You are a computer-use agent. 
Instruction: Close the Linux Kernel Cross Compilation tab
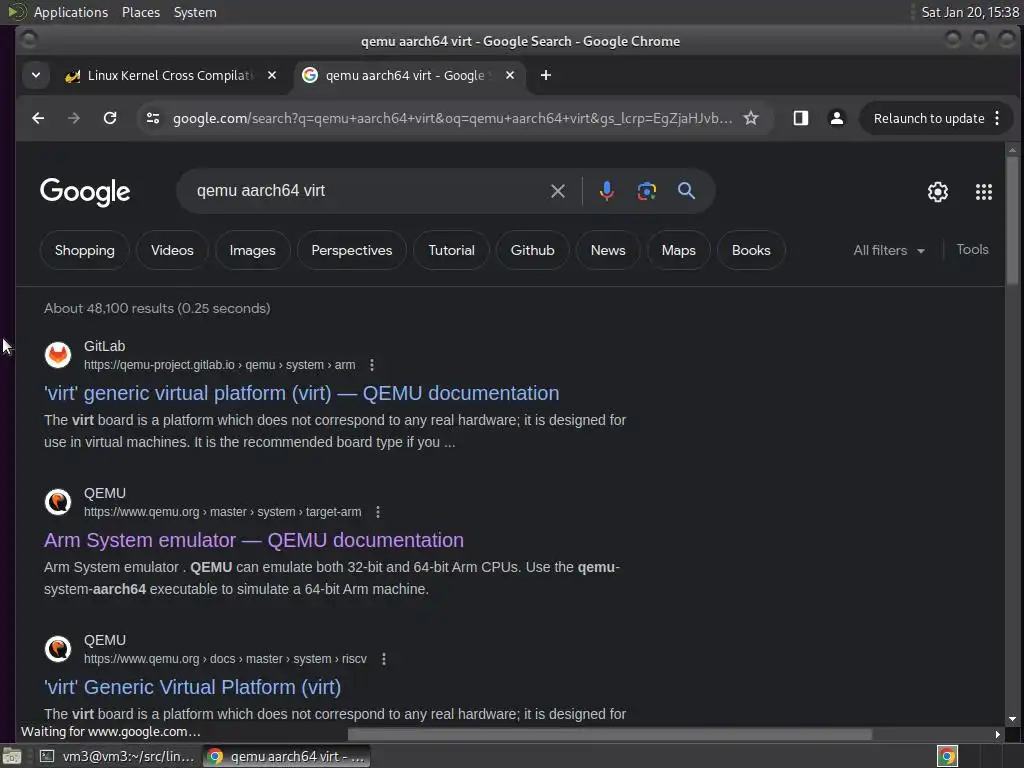tap(272, 76)
